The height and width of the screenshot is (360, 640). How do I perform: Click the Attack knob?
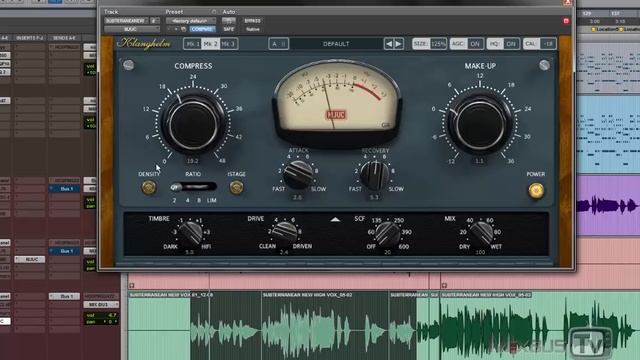(298, 175)
